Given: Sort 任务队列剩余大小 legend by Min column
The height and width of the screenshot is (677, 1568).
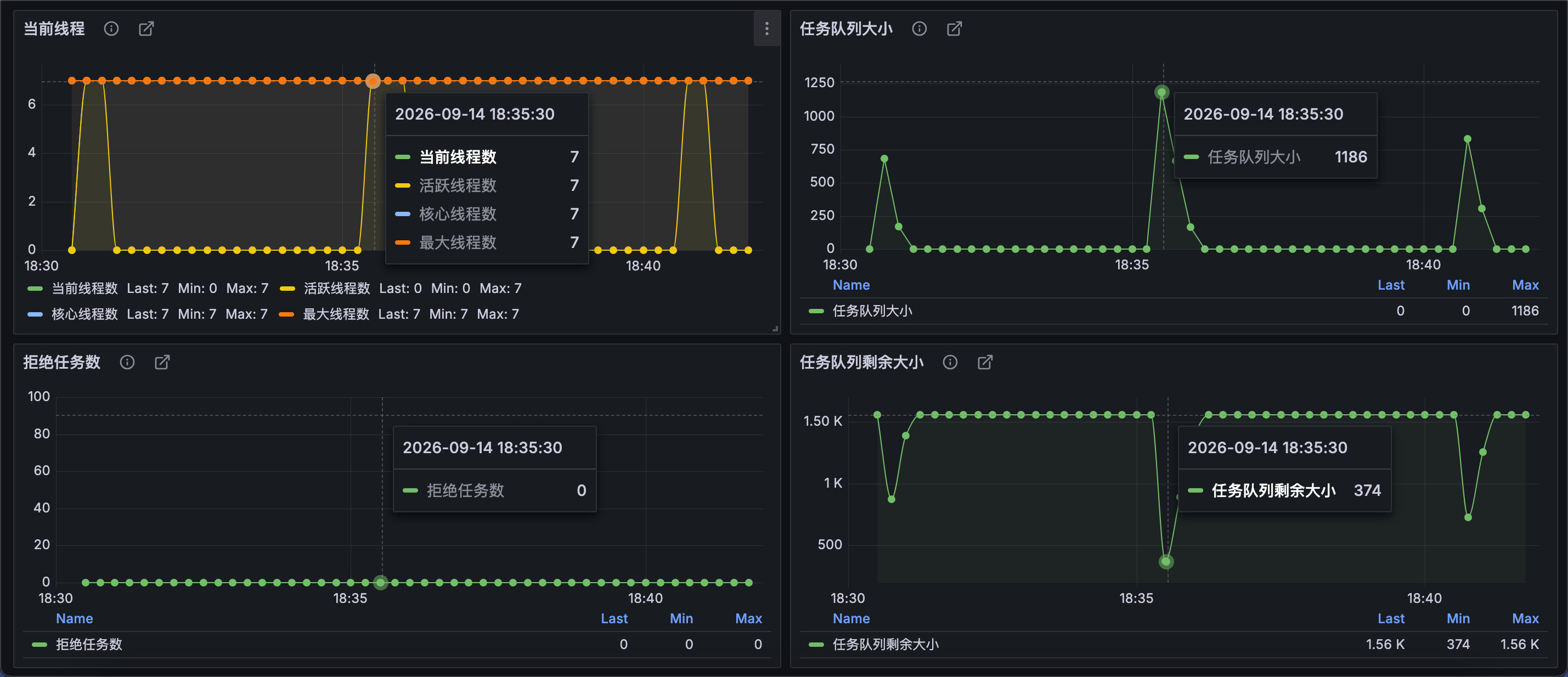Looking at the screenshot, I should tap(1458, 618).
